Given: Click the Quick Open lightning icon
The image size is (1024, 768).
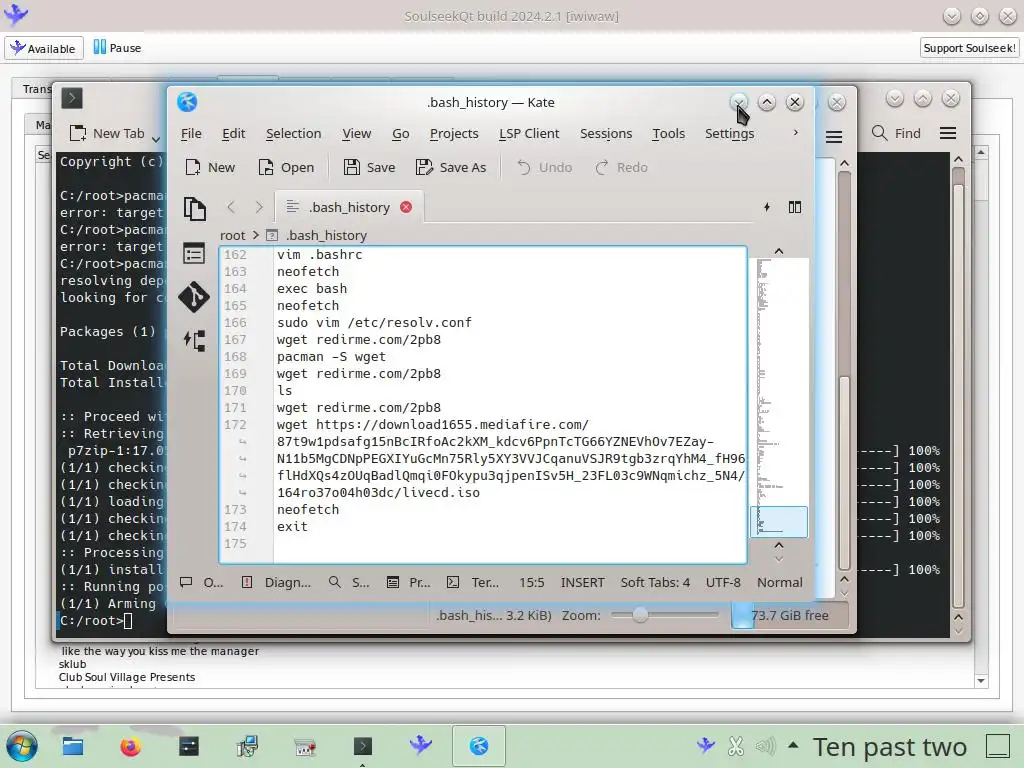Looking at the screenshot, I should click(x=767, y=207).
